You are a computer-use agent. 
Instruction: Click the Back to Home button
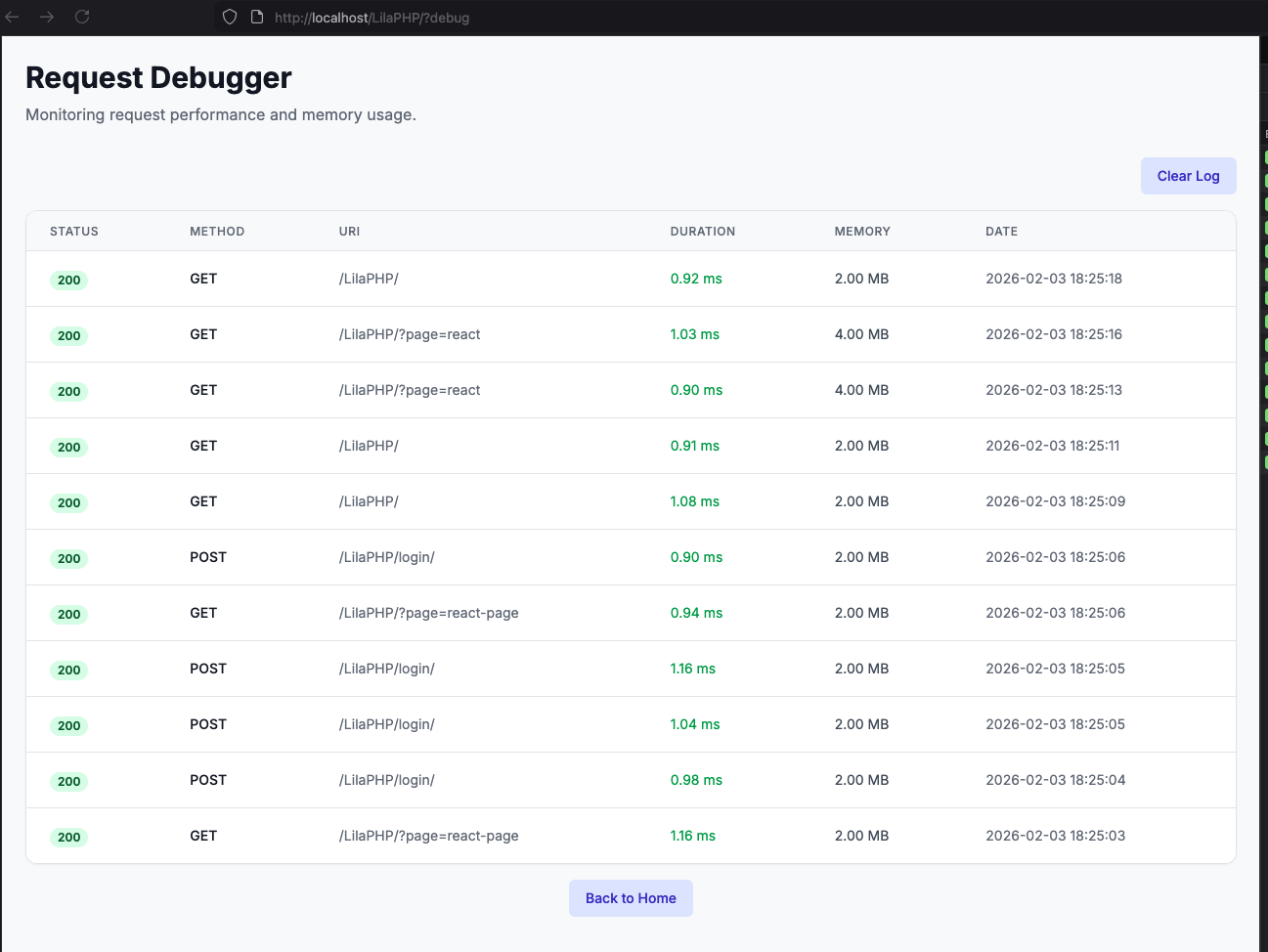631,897
